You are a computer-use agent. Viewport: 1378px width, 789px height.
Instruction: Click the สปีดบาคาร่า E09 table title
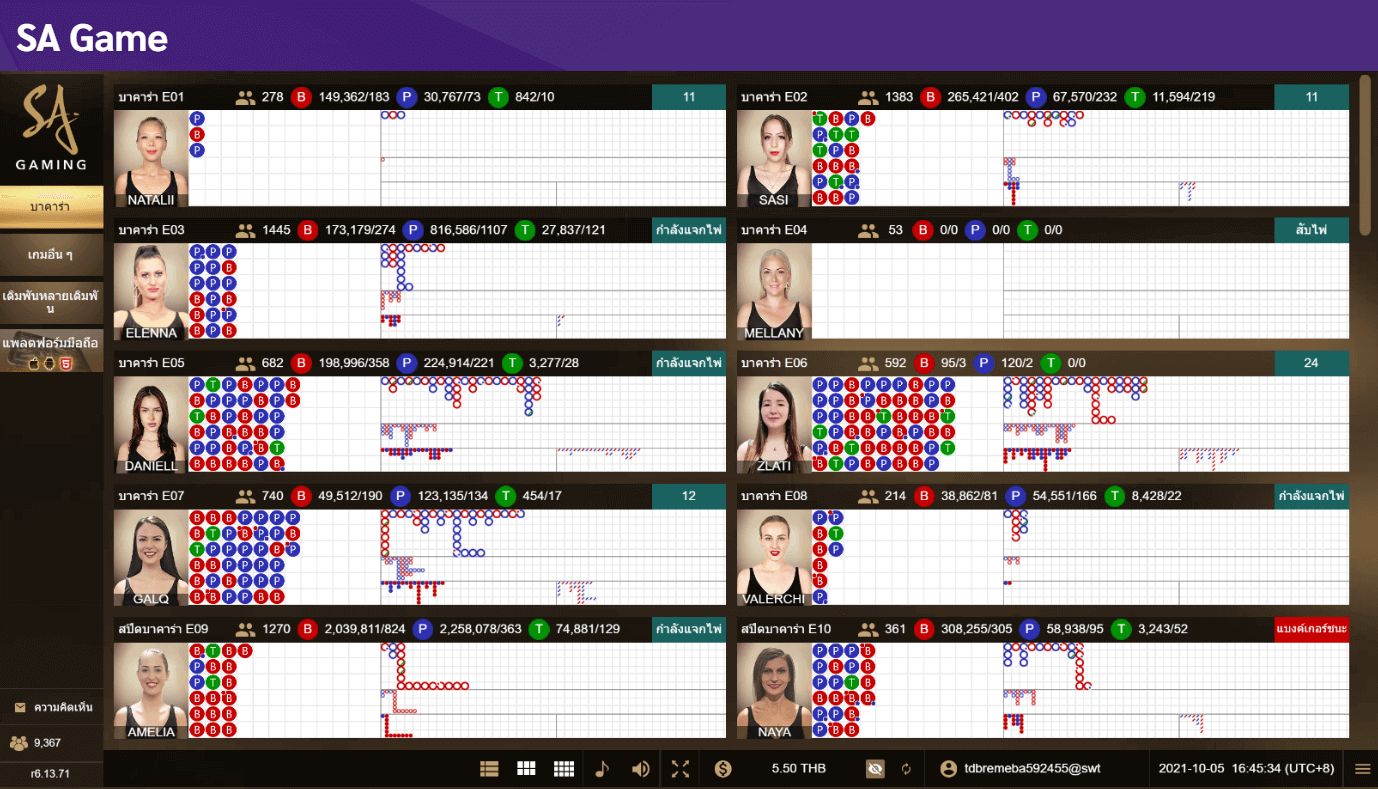click(x=163, y=629)
